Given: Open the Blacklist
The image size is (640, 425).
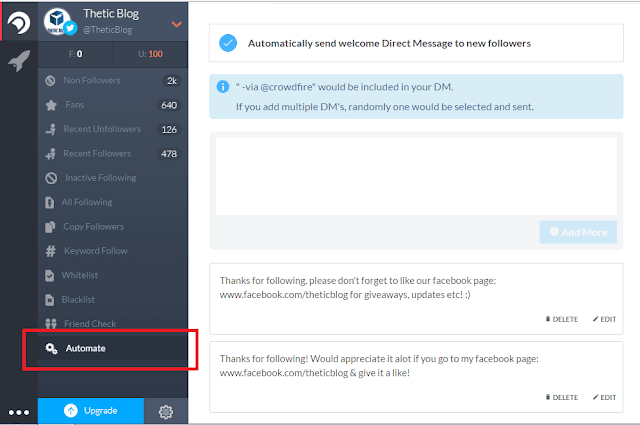Looking at the screenshot, I should [x=113, y=300].
